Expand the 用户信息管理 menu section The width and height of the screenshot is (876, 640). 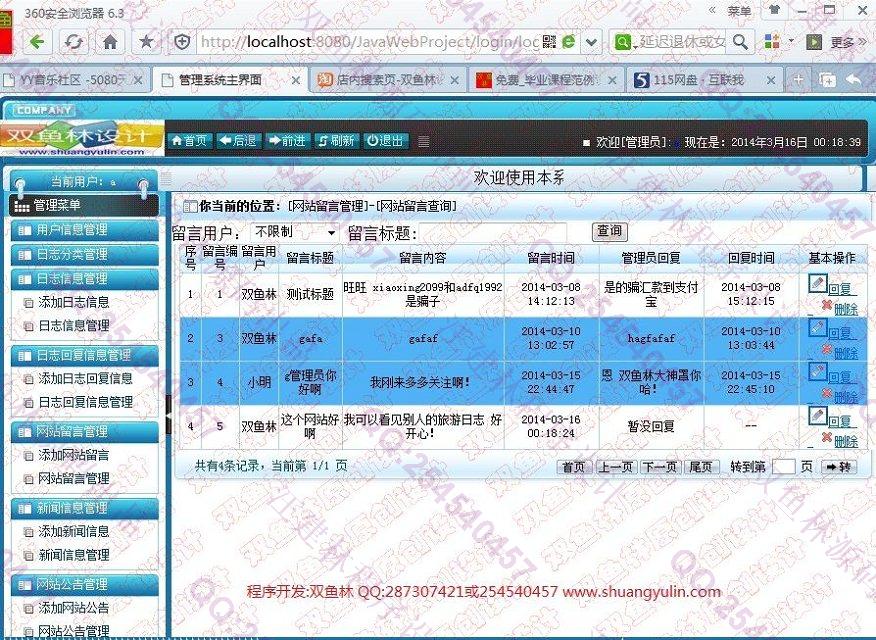coord(84,230)
